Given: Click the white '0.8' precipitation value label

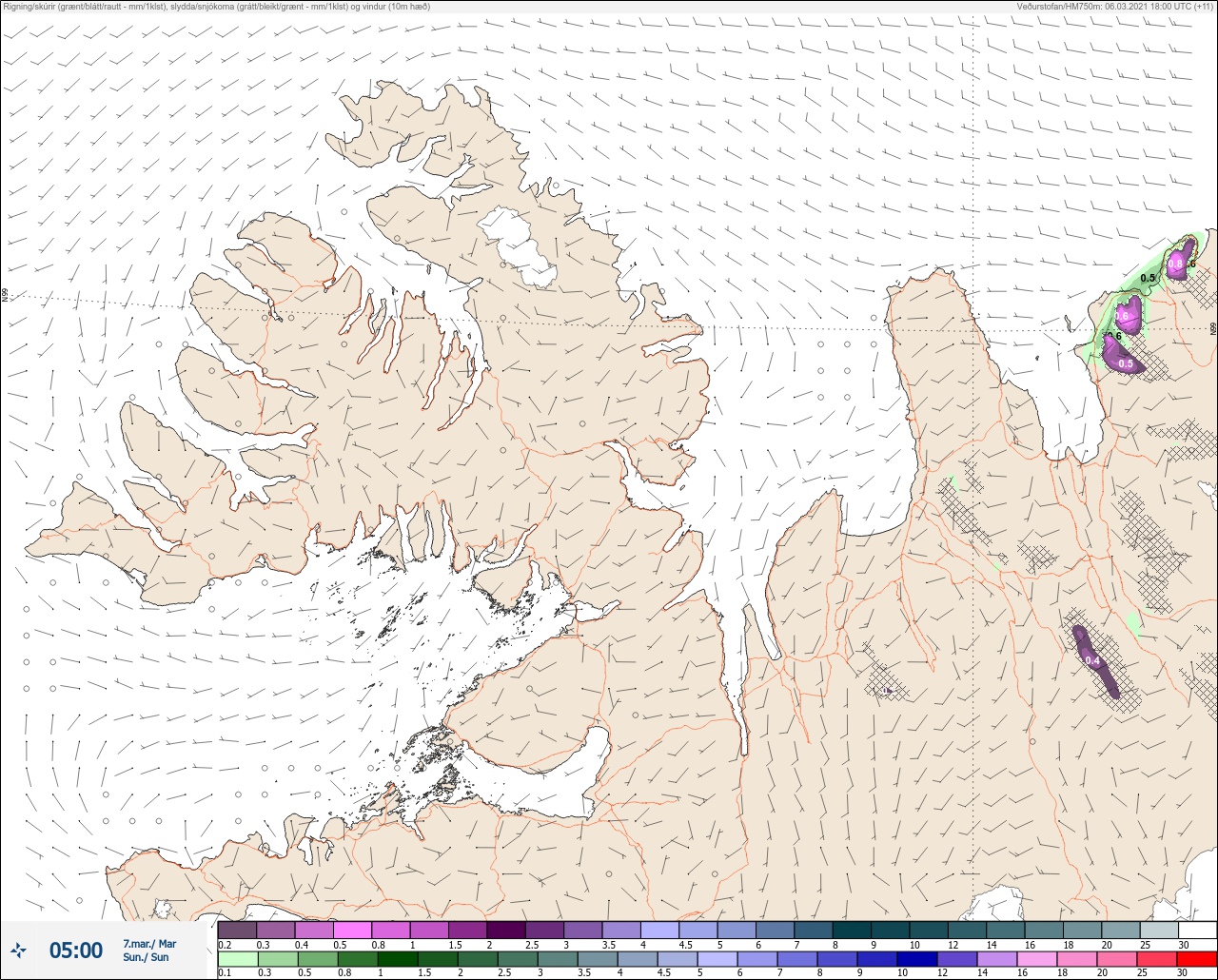Looking at the screenshot, I should coord(1176,265).
